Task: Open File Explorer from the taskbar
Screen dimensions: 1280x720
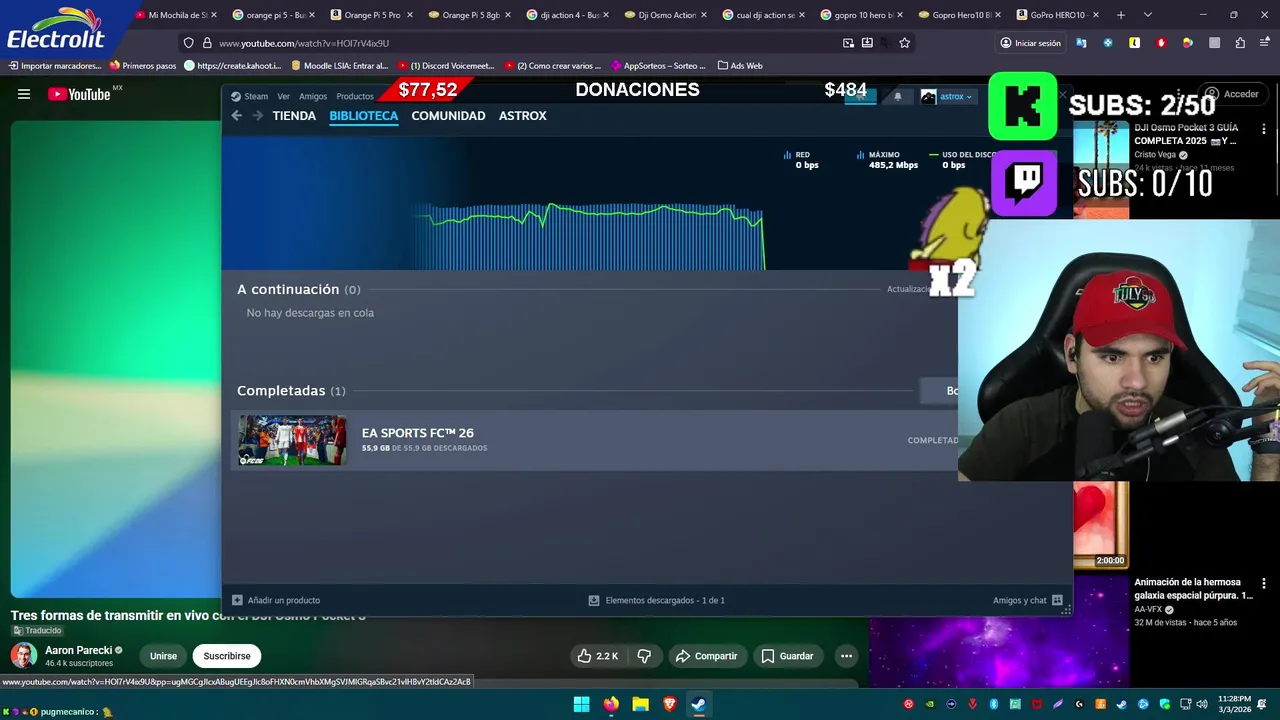Action: pyautogui.click(x=640, y=704)
